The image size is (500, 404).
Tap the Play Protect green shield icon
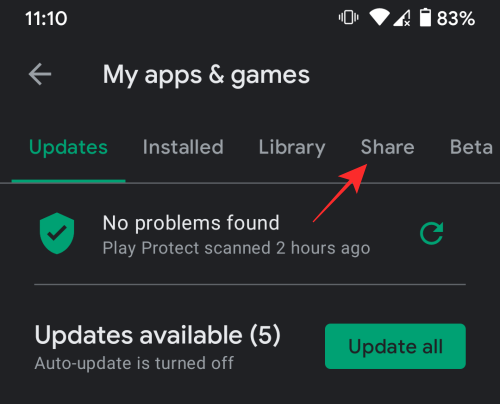pos(57,233)
